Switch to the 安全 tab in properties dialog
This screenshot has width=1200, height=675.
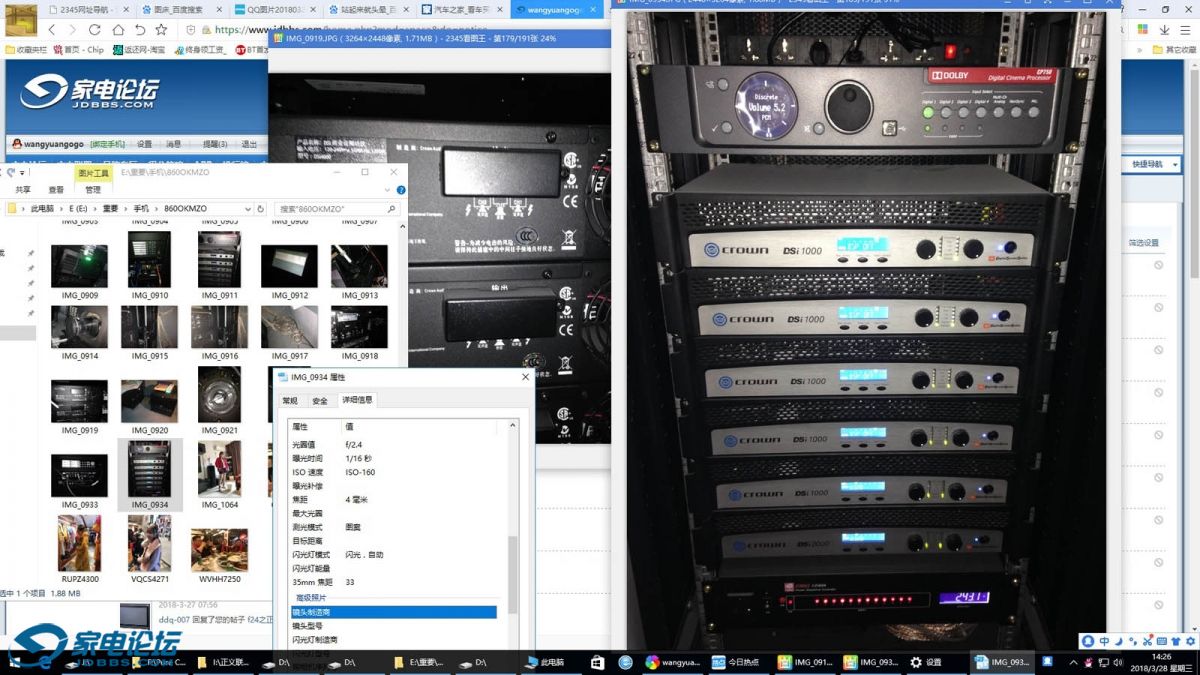tap(320, 400)
